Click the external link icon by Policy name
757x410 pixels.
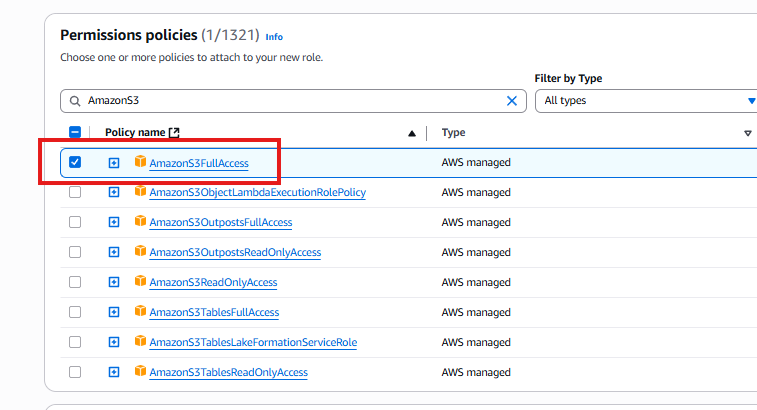pyautogui.click(x=174, y=132)
